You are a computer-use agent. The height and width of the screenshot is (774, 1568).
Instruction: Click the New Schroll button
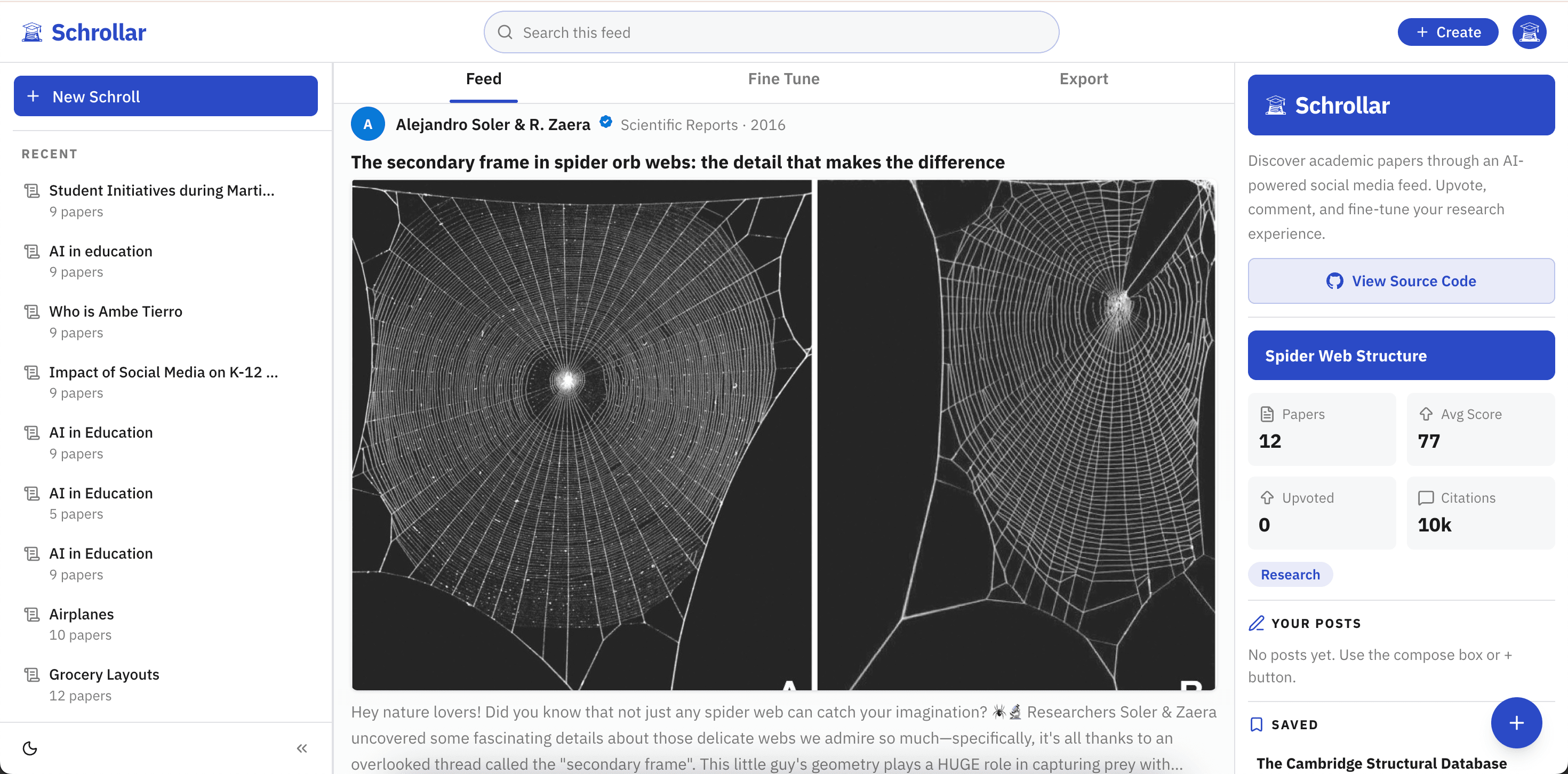pos(165,96)
